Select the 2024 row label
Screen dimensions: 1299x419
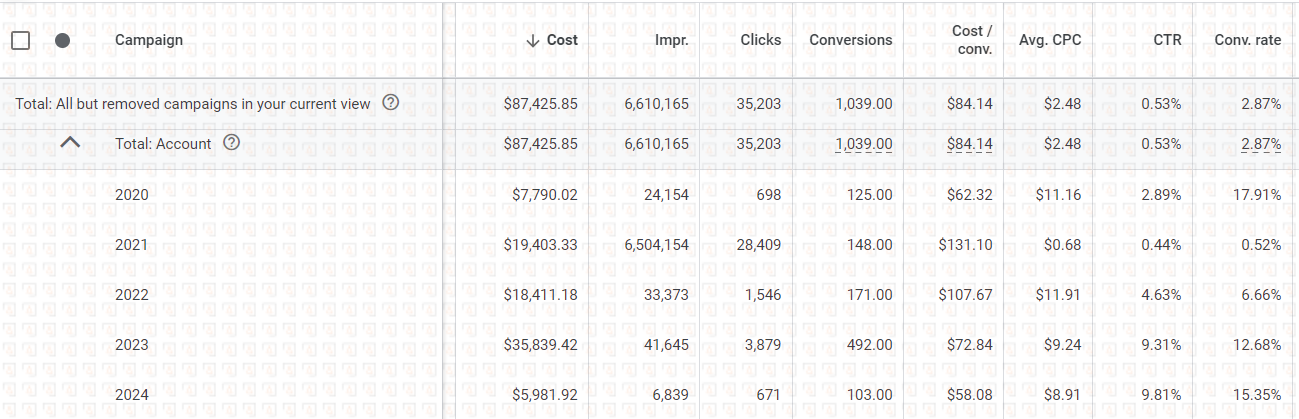[x=132, y=395]
